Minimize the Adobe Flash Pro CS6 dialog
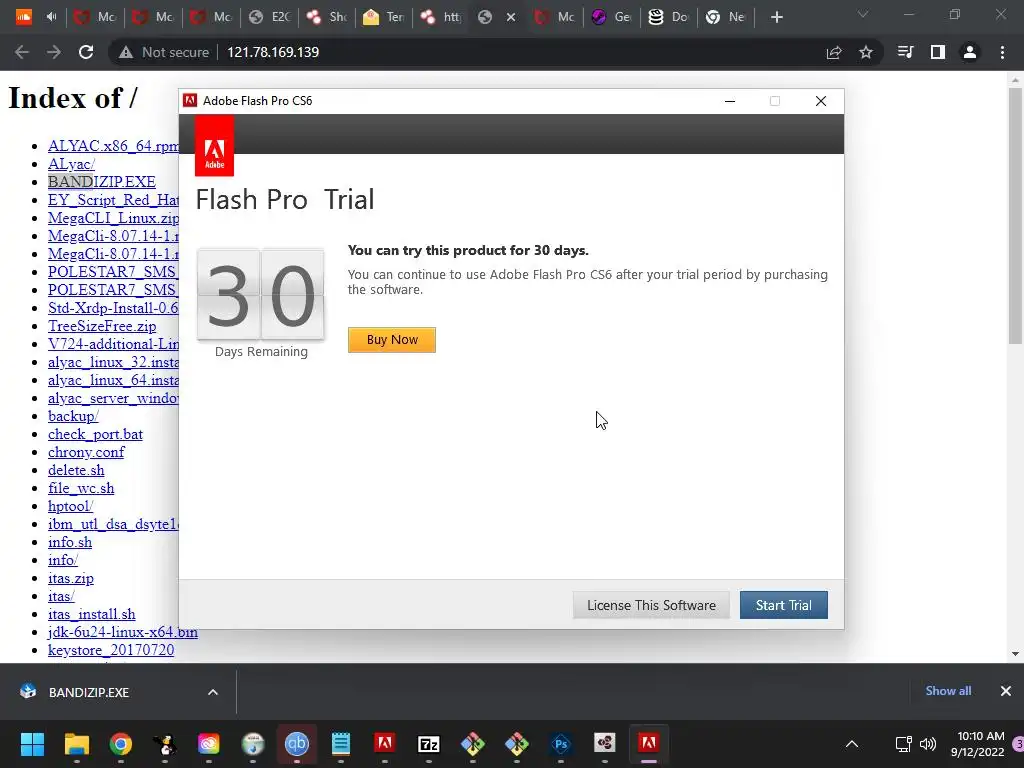The height and width of the screenshot is (768, 1024). click(x=730, y=101)
